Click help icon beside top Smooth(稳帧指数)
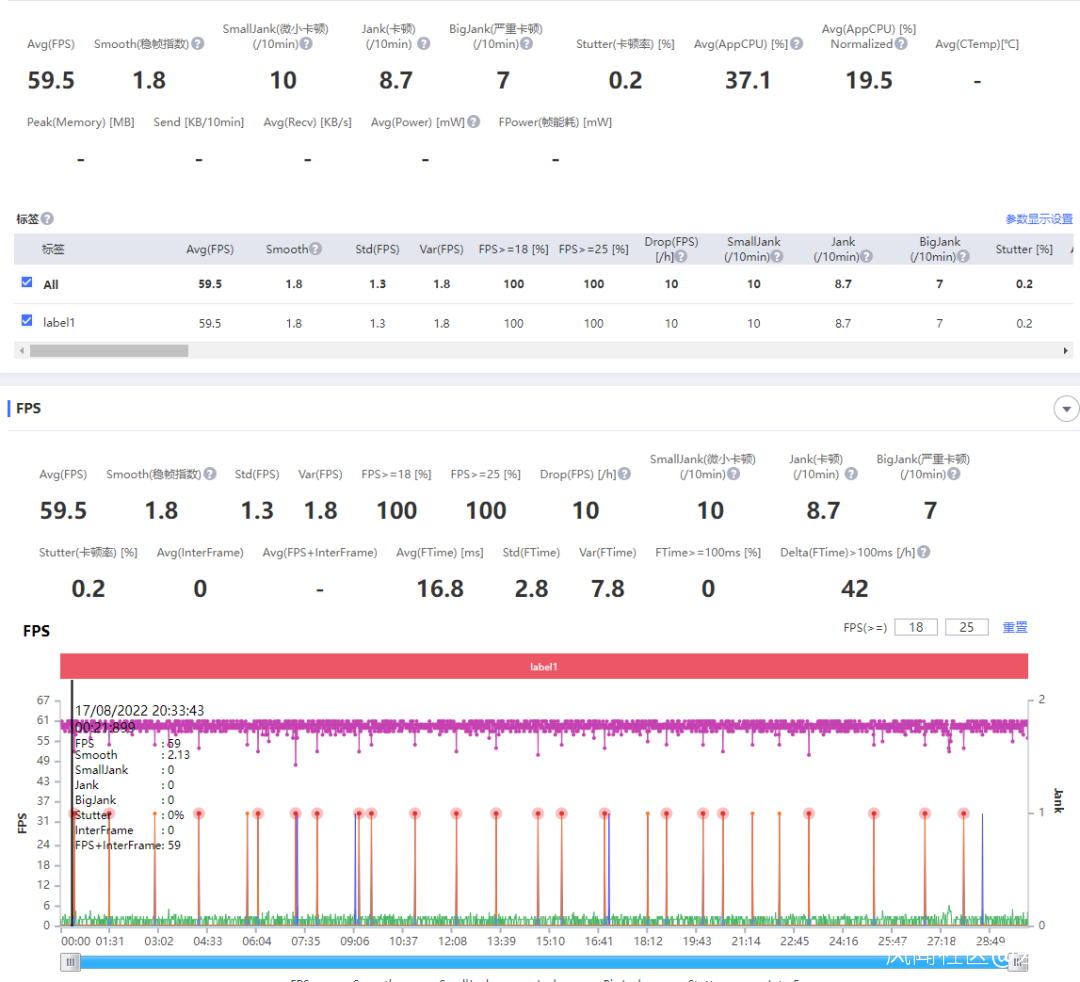Image resolution: width=1080 pixels, height=982 pixels. point(198,44)
